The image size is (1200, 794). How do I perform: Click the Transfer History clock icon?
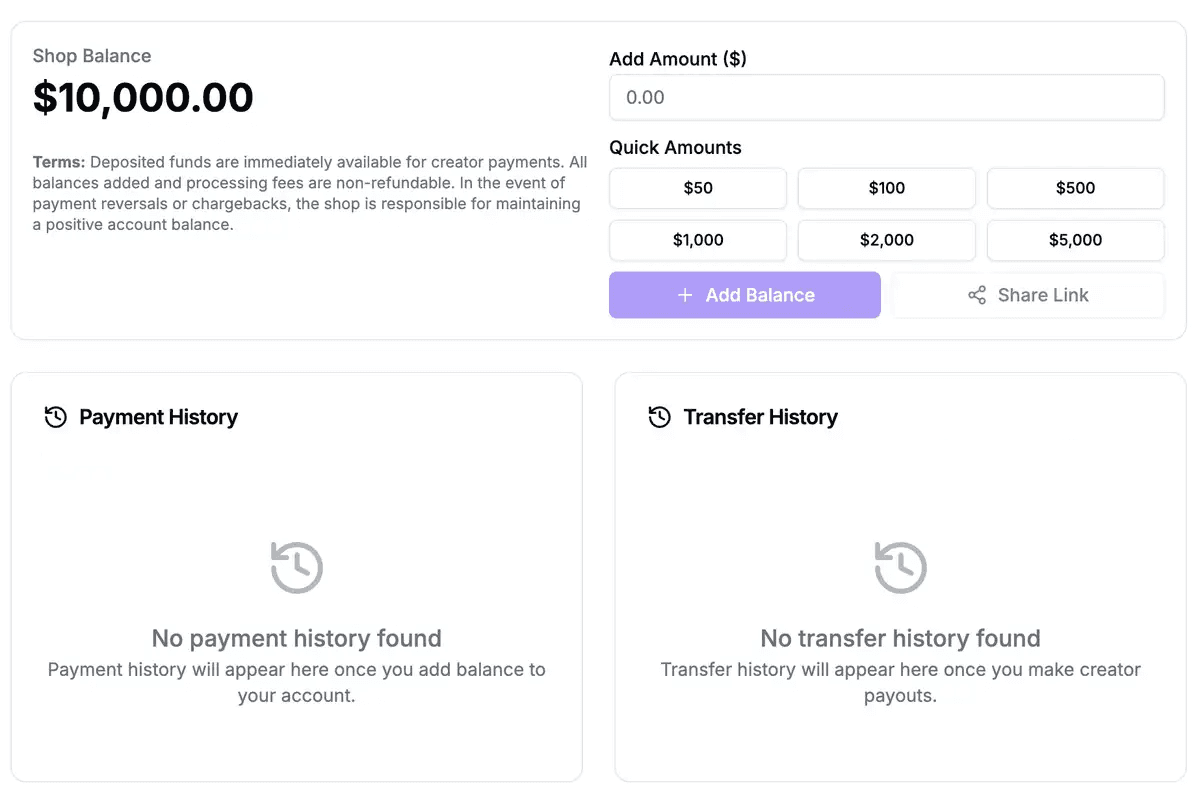660,417
